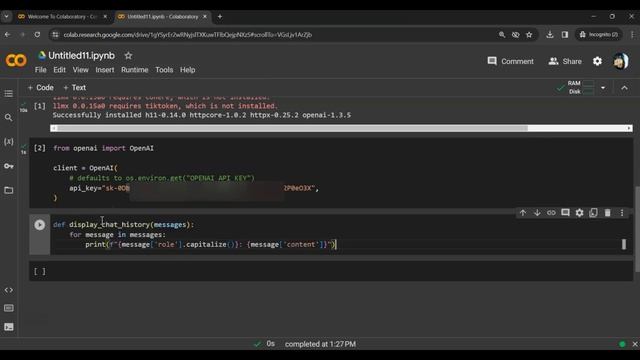Open the View menu
The height and width of the screenshot is (360, 640).
coord(80,70)
